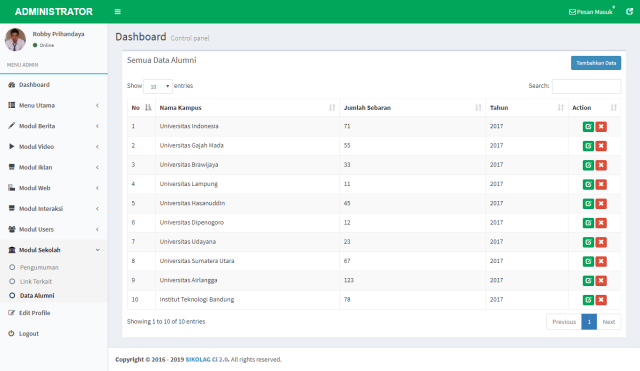Click green edit icon for Universitas Airlangga
The height and width of the screenshot is (371, 640).
point(588,280)
